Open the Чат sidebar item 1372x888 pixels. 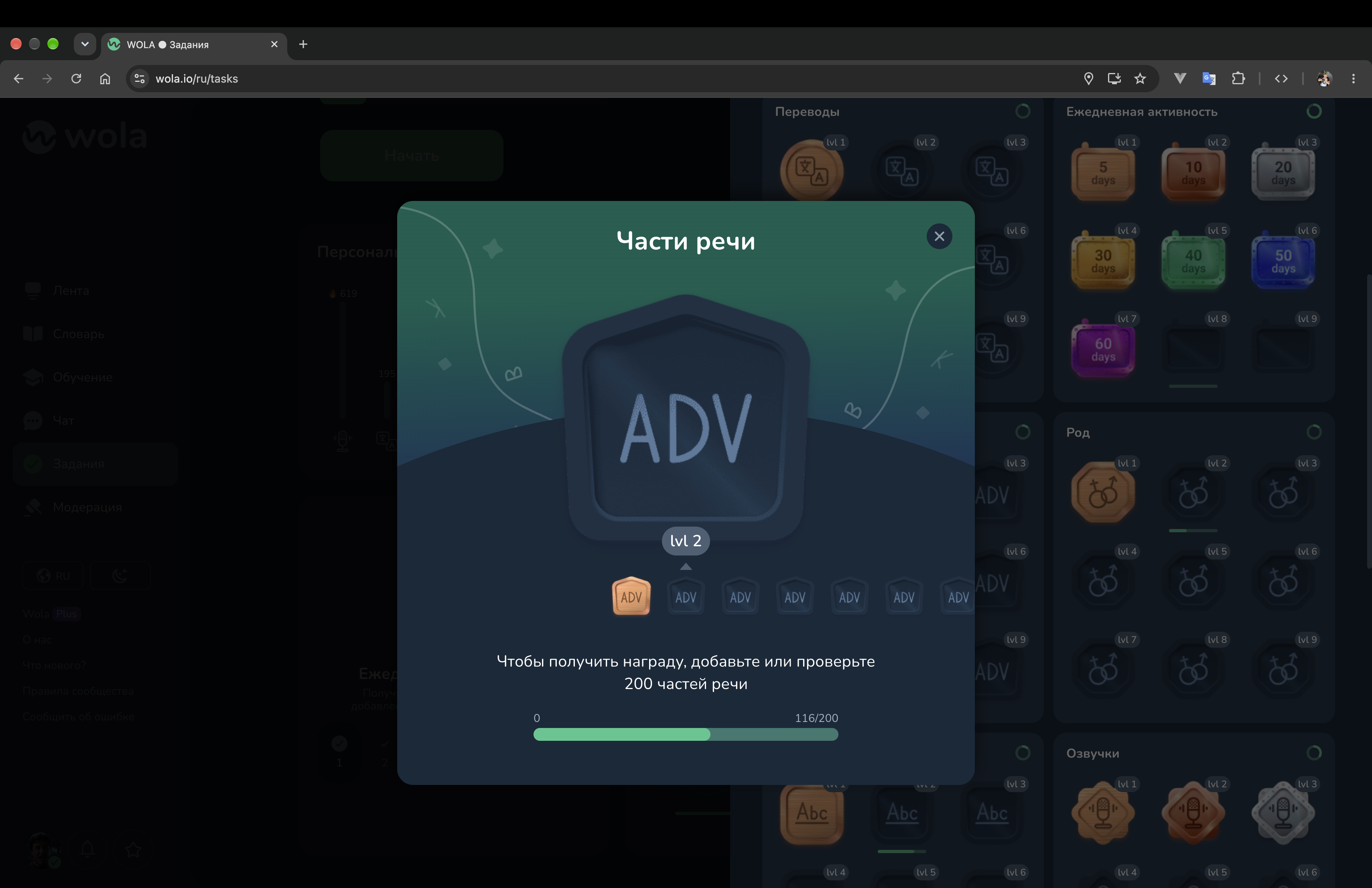click(x=95, y=420)
